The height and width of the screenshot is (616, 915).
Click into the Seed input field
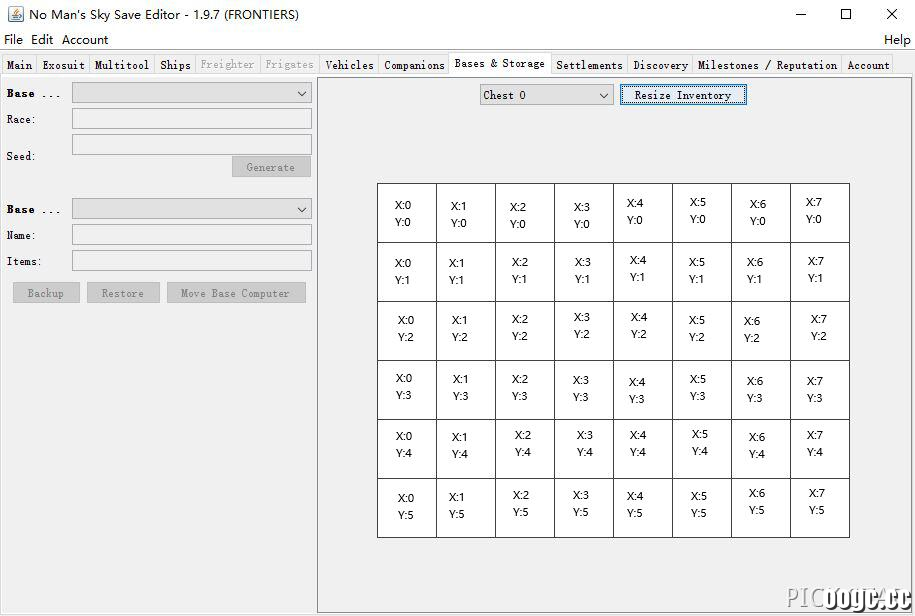click(191, 145)
